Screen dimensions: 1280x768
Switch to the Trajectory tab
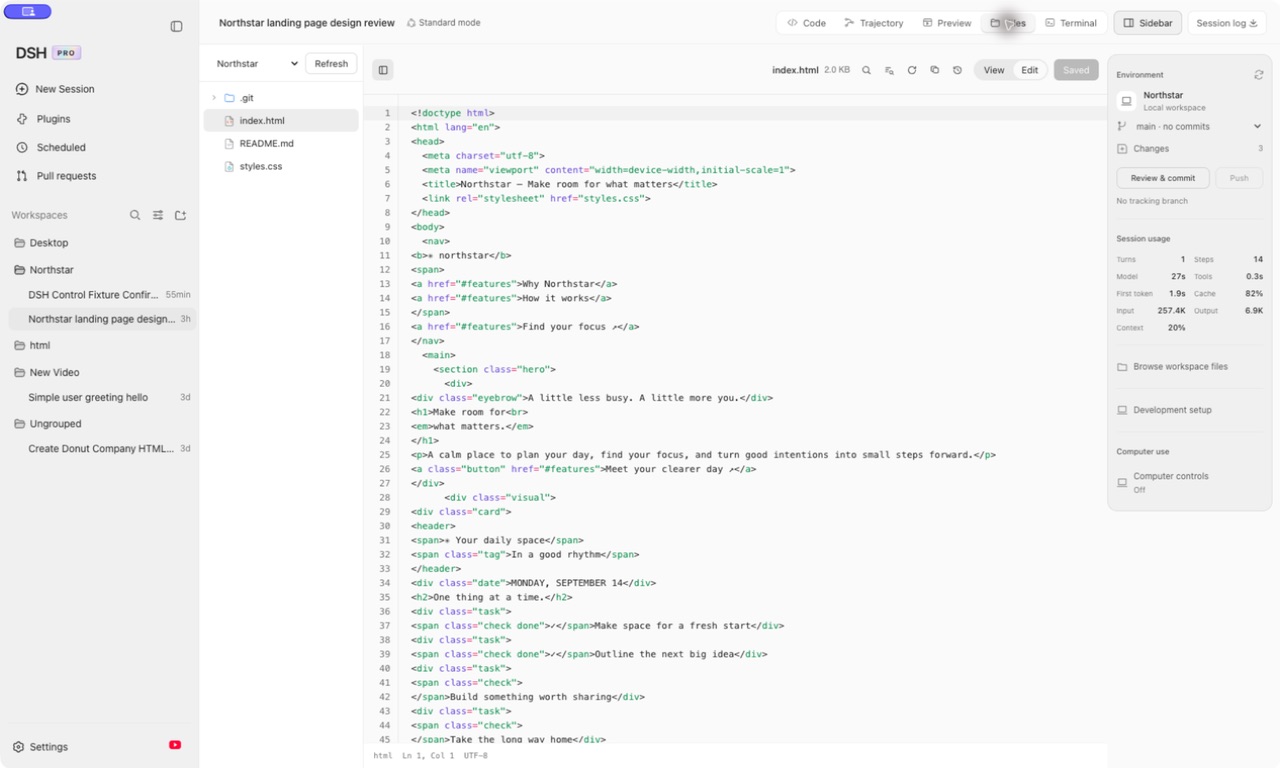pyautogui.click(x=873, y=23)
